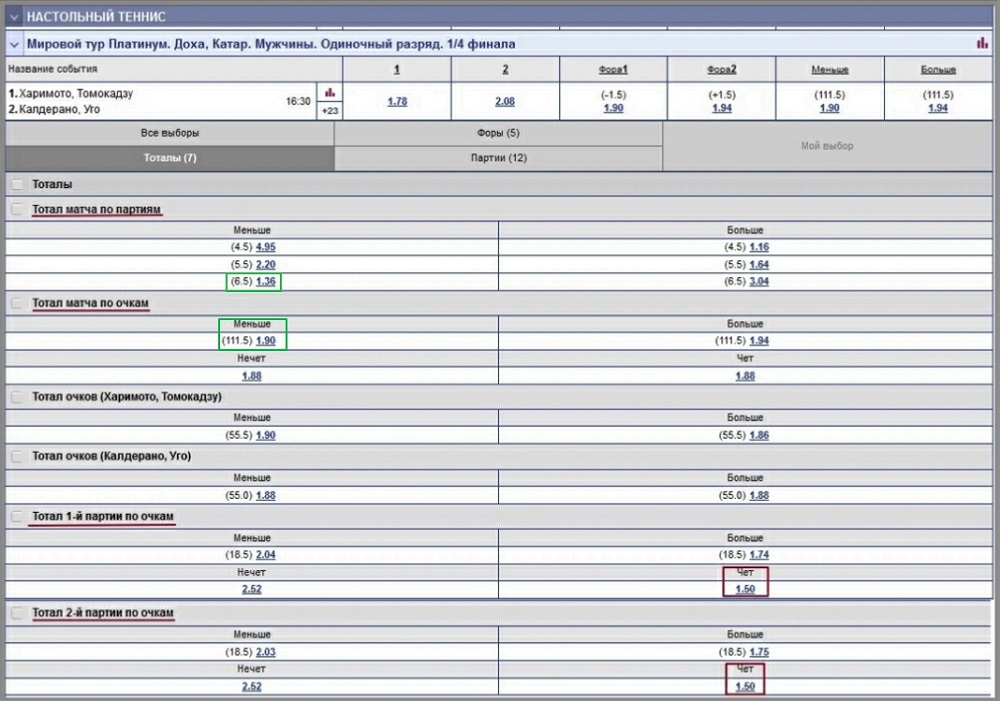Open the statistics icon beside the 16:30 match time
This screenshot has width=1000, height=701.
[330, 92]
